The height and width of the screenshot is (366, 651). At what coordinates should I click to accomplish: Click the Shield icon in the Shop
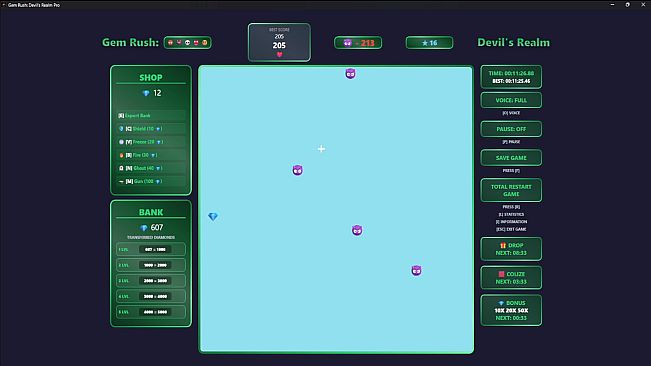[121, 129]
